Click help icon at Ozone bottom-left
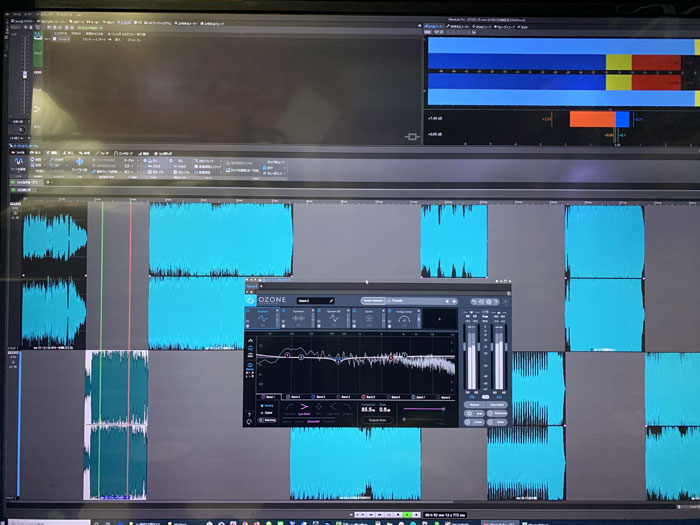This screenshot has height=525, width=700. tap(249, 415)
